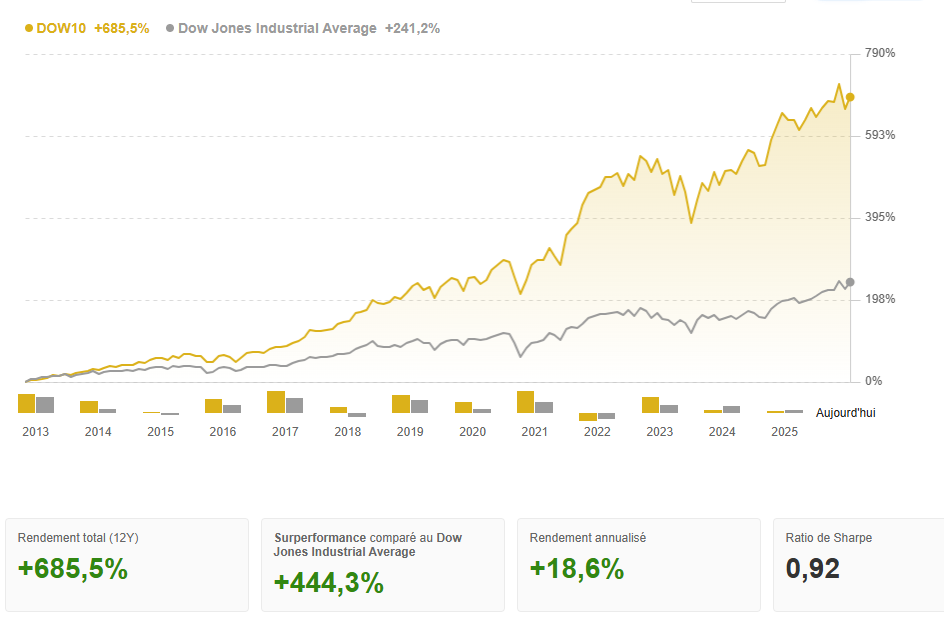The height and width of the screenshot is (619, 944).
Task: Click the yellow 2013 performance bar
Action: [27, 403]
